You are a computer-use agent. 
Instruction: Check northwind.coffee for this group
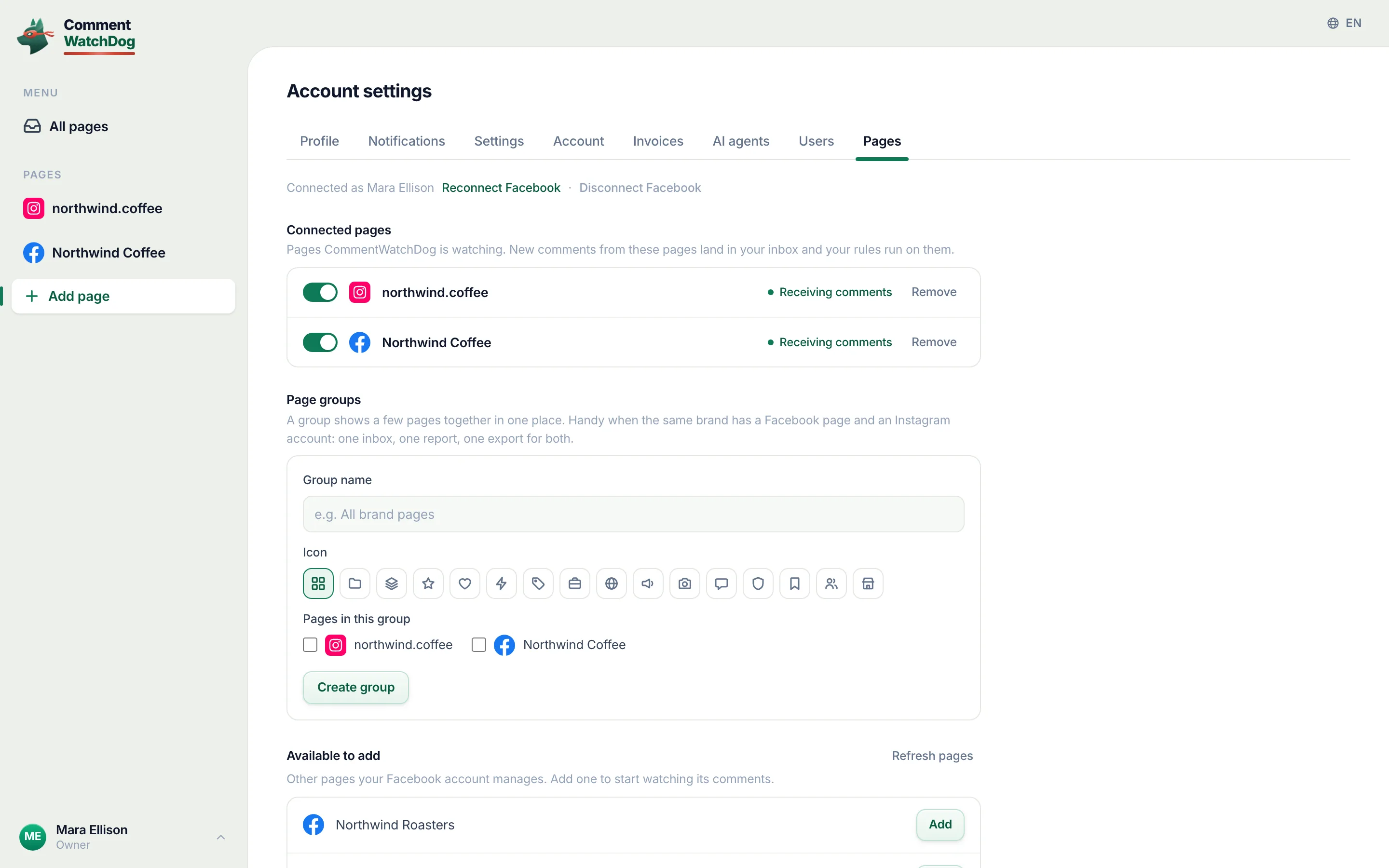pos(310,645)
